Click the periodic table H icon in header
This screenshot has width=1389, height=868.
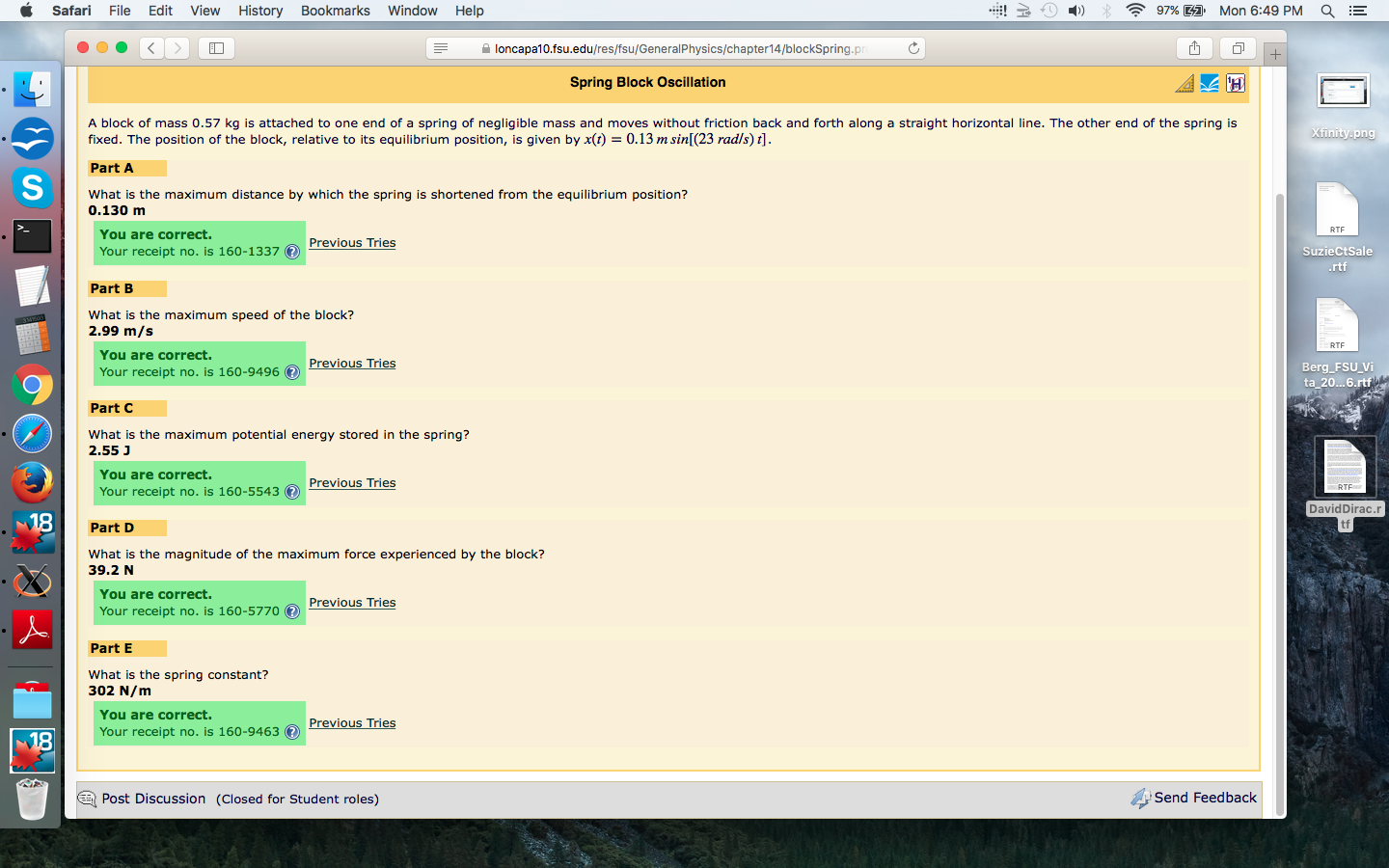[1236, 83]
